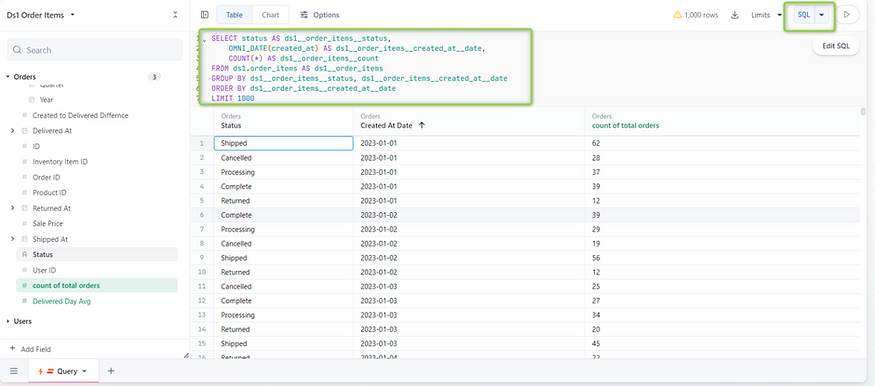Click the count value 62
The width and height of the screenshot is (875, 386).
[x=597, y=143]
